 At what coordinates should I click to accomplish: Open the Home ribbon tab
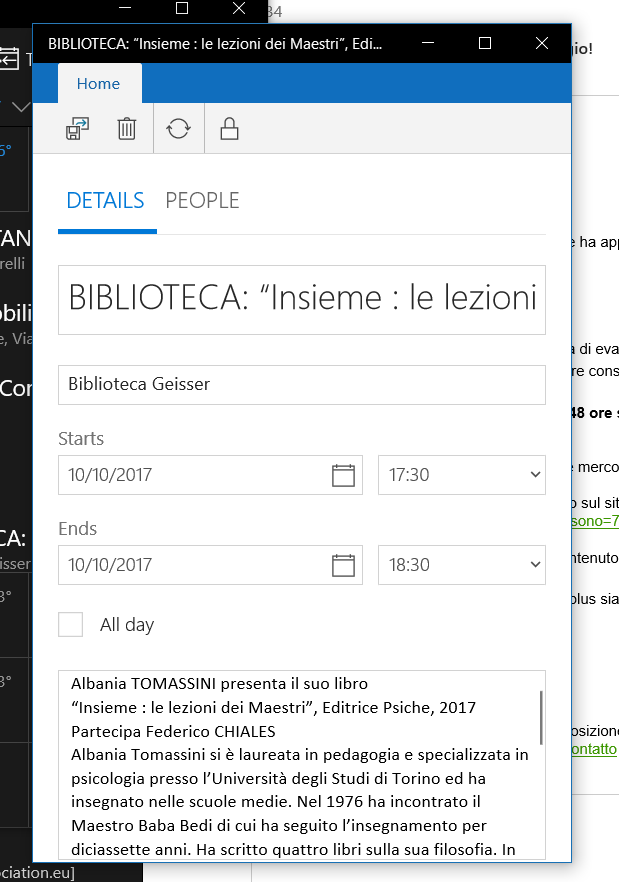point(99,84)
